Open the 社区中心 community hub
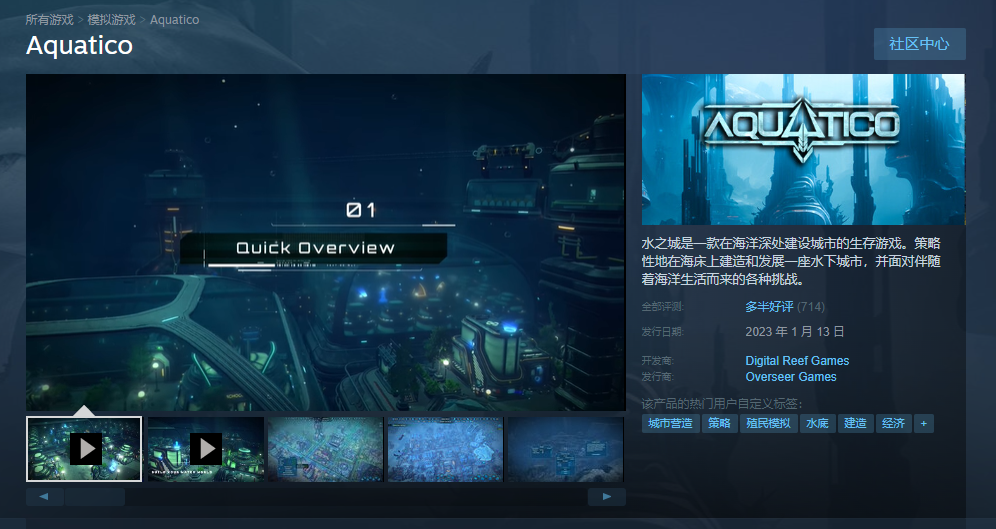 click(x=918, y=44)
